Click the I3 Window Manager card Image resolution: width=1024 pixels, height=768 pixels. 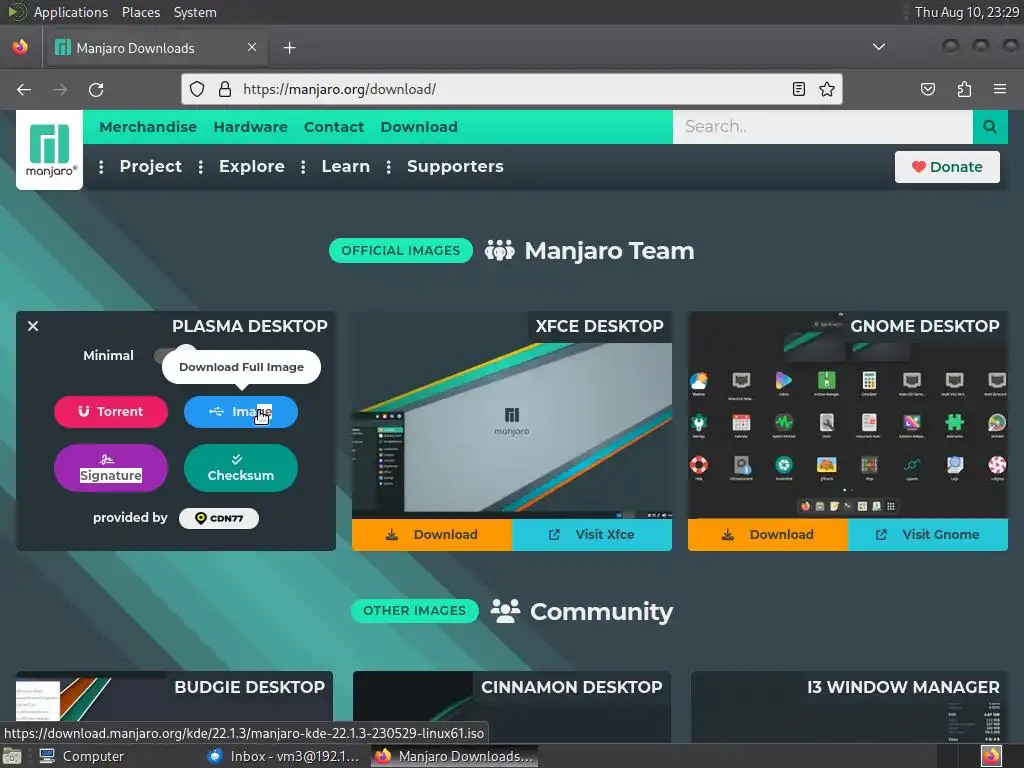coord(849,707)
